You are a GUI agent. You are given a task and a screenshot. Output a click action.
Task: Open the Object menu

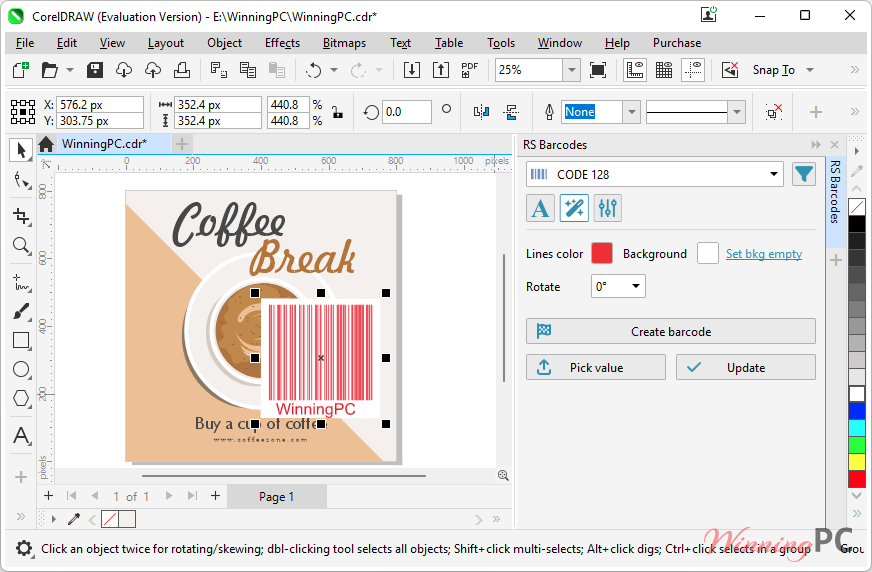[224, 43]
